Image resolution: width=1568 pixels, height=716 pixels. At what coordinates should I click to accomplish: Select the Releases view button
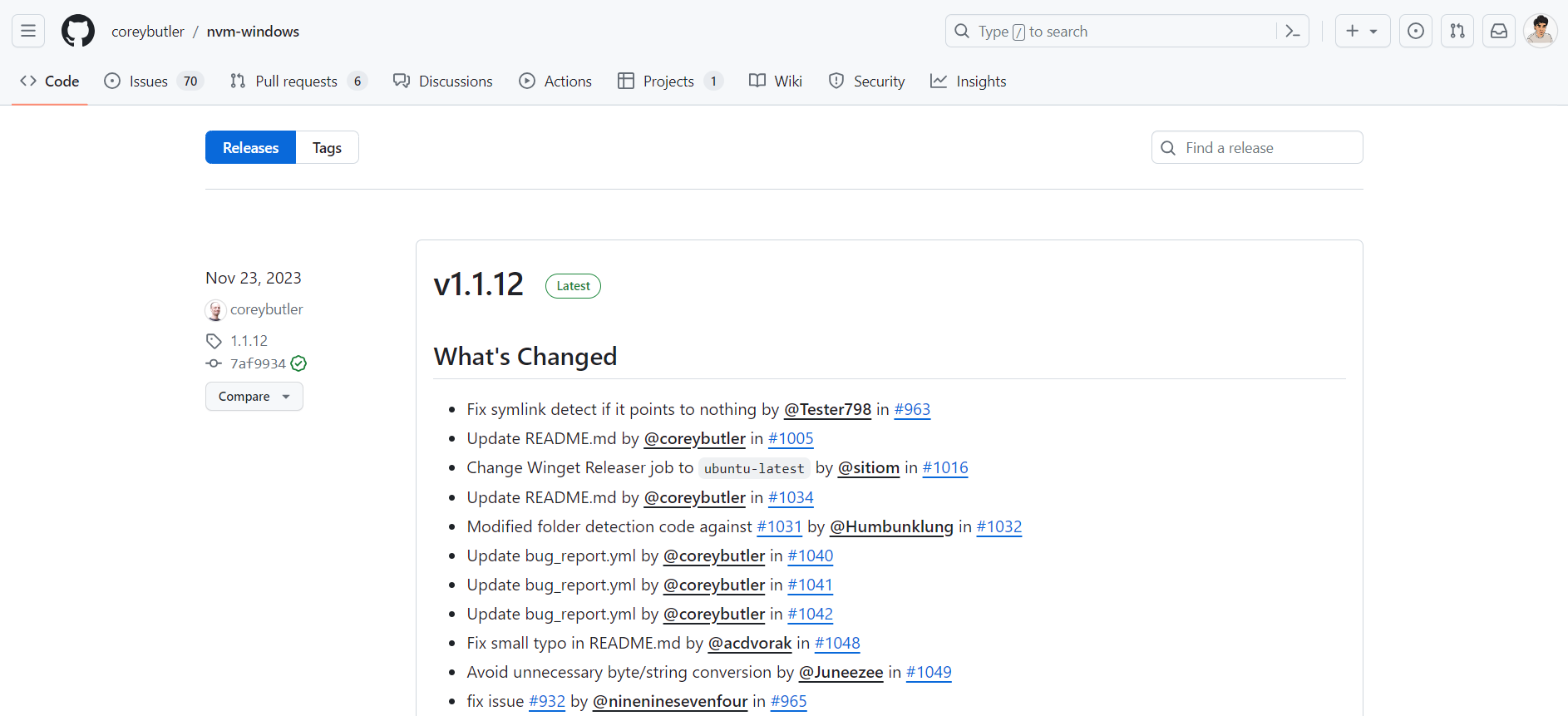coord(250,147)
